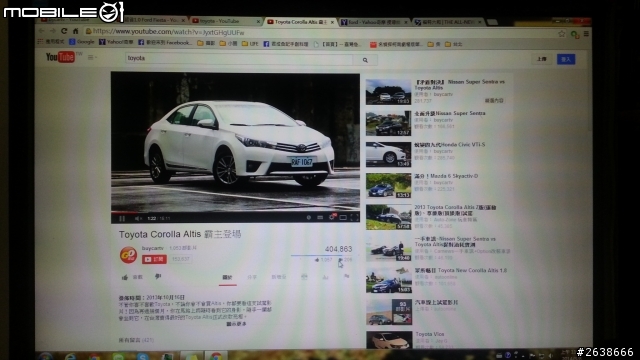The image size is (640, 360).
Task: Open the 'Nissan Super Sentra vs Toyota Altis' video thumbnail
Action: (x=388, y=92)
